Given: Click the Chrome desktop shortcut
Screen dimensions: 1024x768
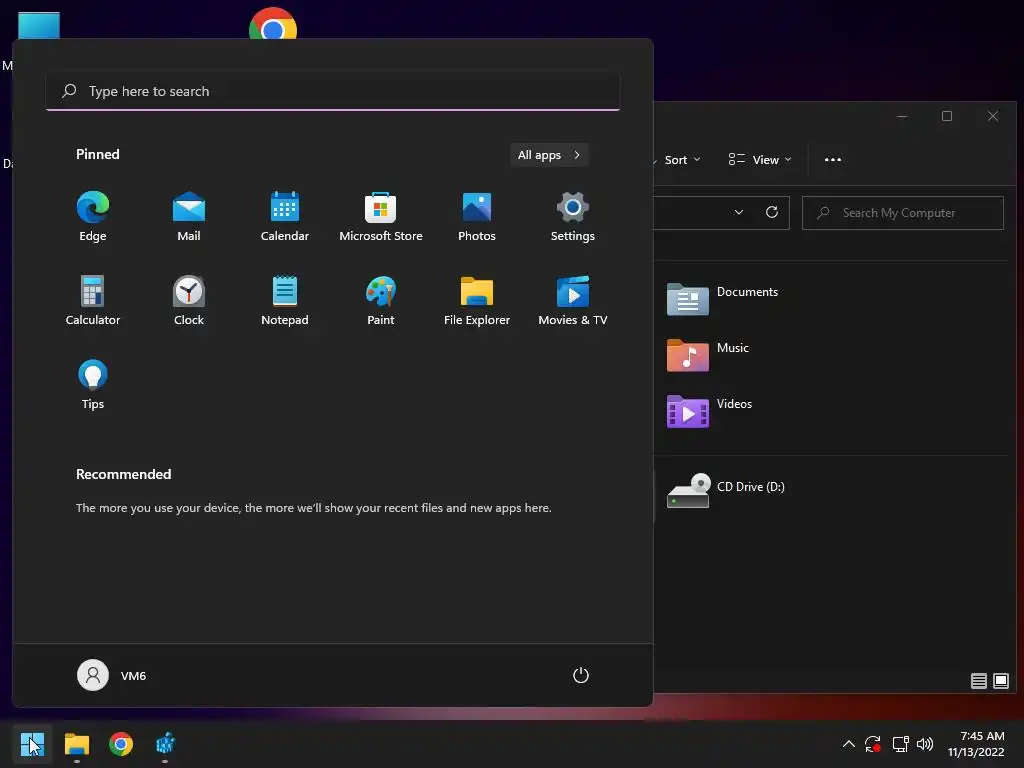Looking at the screenshot, I should (x=273, y=24).
